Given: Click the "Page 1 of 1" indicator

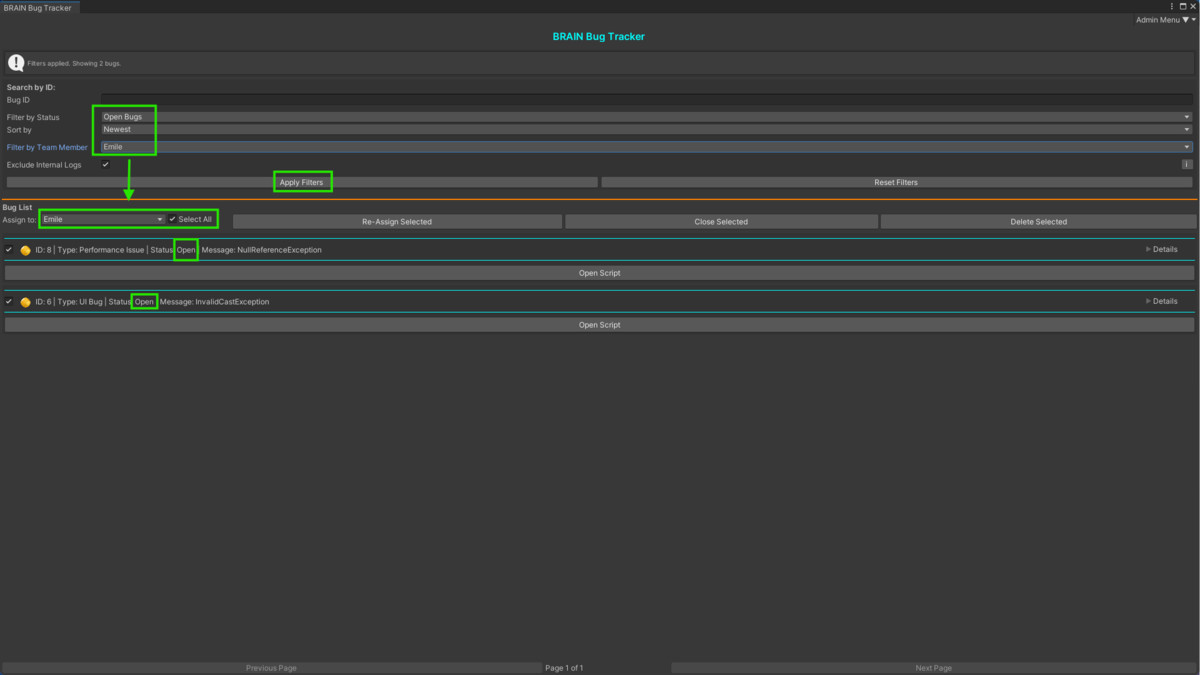Looking at the screenshot, I should 564,668.
